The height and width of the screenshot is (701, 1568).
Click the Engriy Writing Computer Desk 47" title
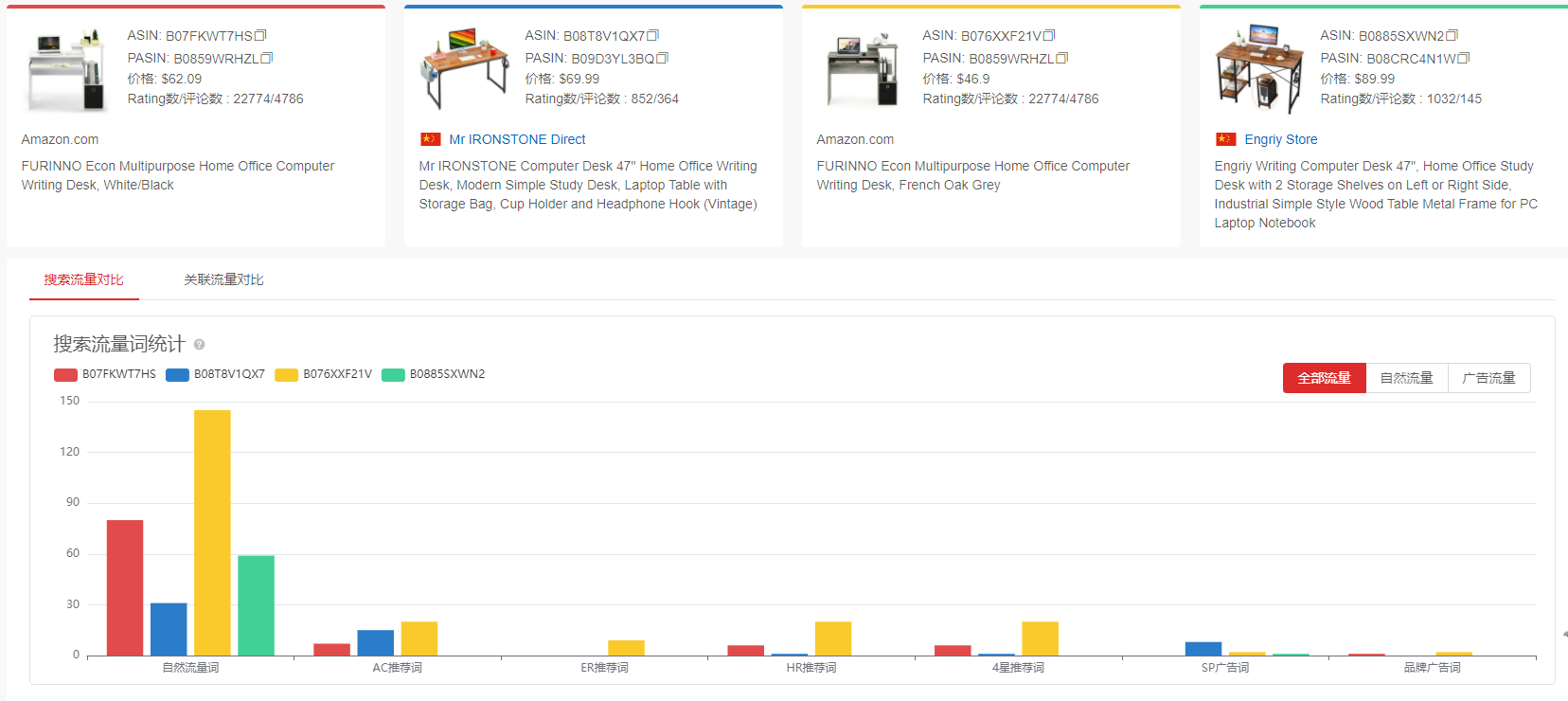click(1376, 194)
